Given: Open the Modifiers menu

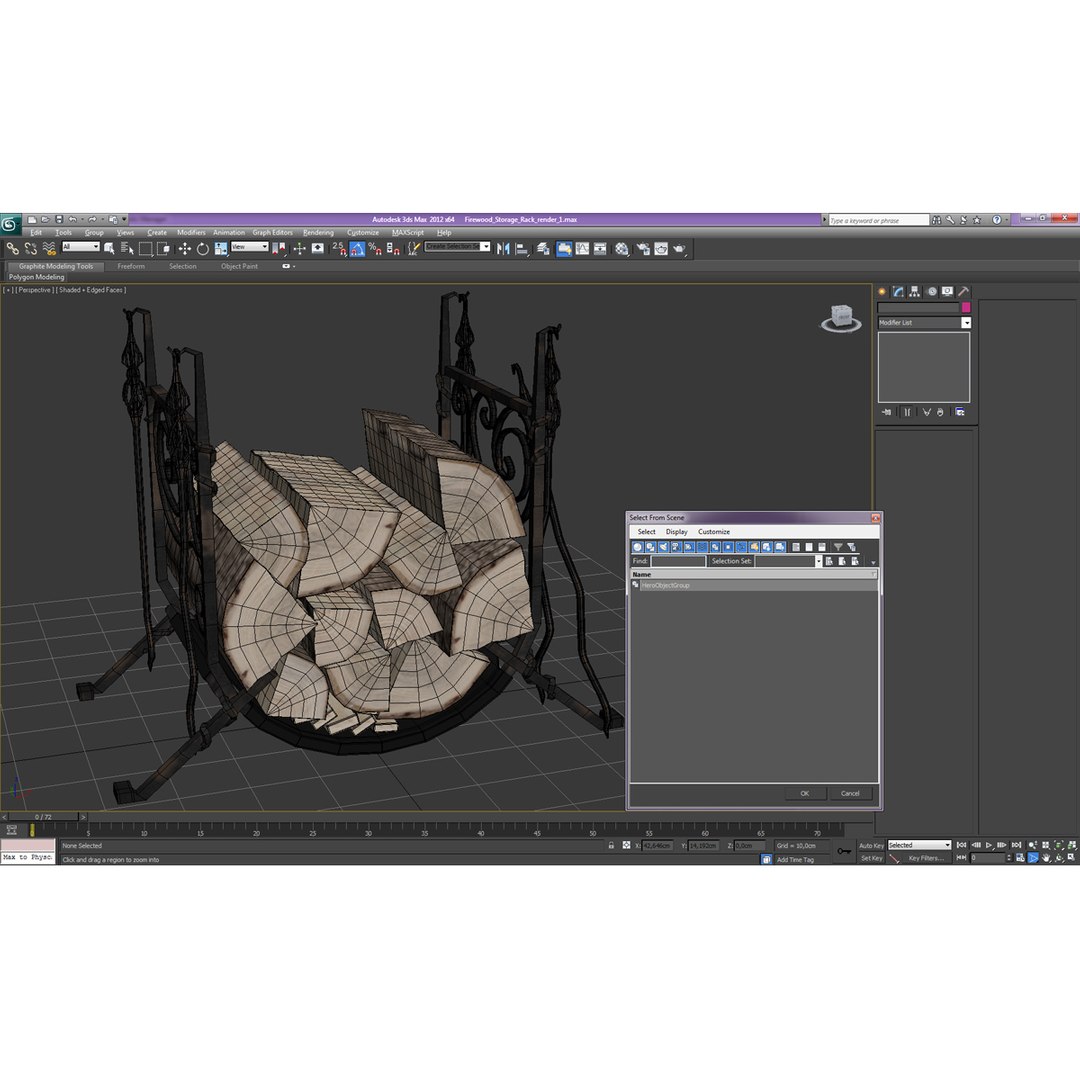Looking at the screenshot, I should [191, 233].
